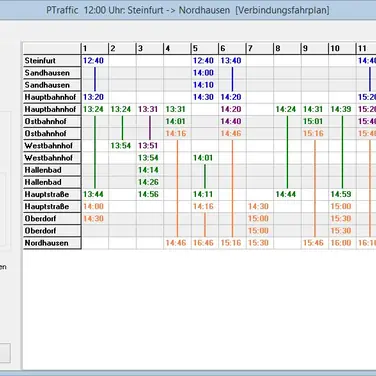Select the 14:39 Hauptbahnhof cell
Screen dimensions: 376x376
point(342,109)
